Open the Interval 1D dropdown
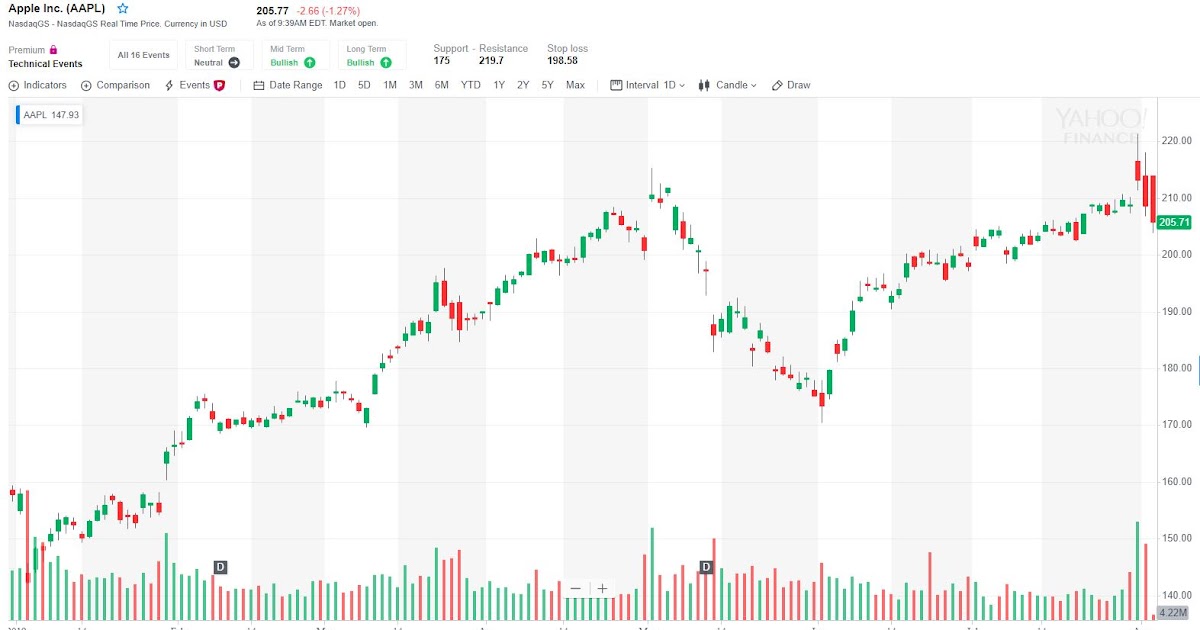 click(x=648, y=86)
